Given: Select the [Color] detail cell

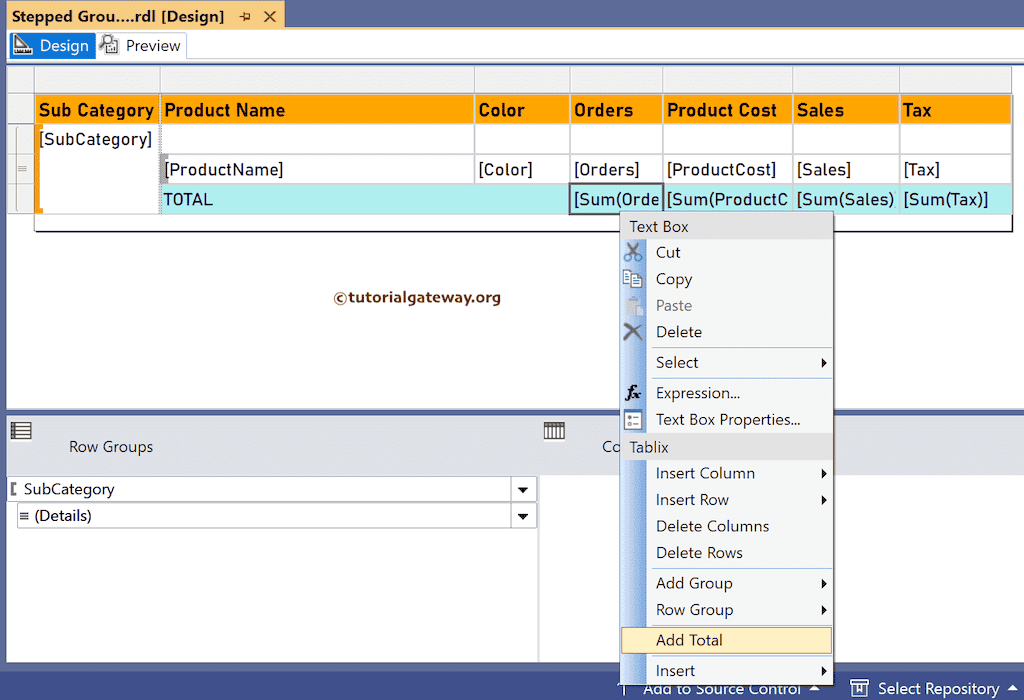Looking at the screenshot, I should coord(522,170).
